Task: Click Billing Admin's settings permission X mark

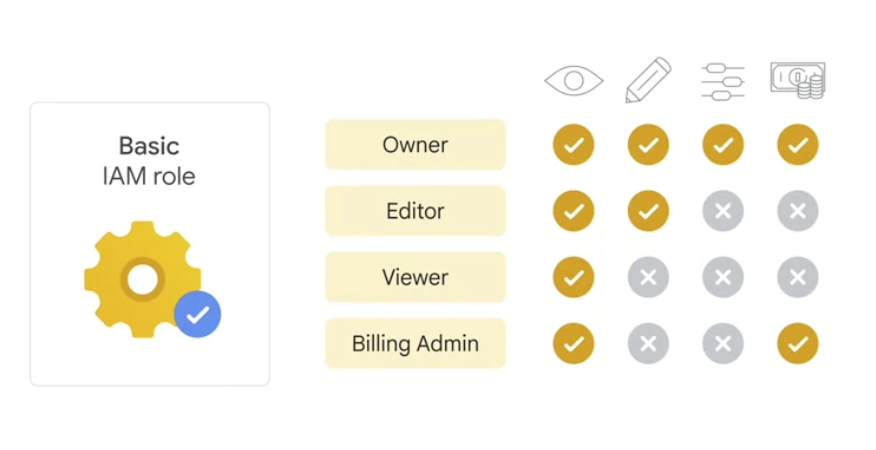Action: point(722,344)
